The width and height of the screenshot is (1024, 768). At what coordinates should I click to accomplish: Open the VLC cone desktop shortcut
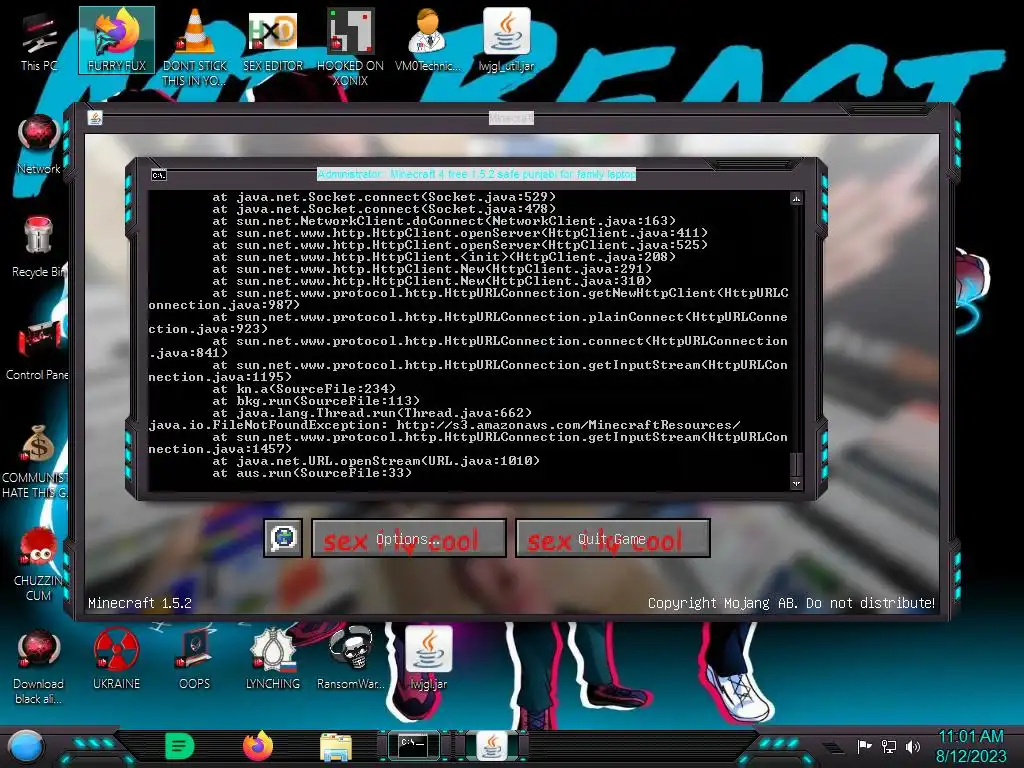(195, 46)
